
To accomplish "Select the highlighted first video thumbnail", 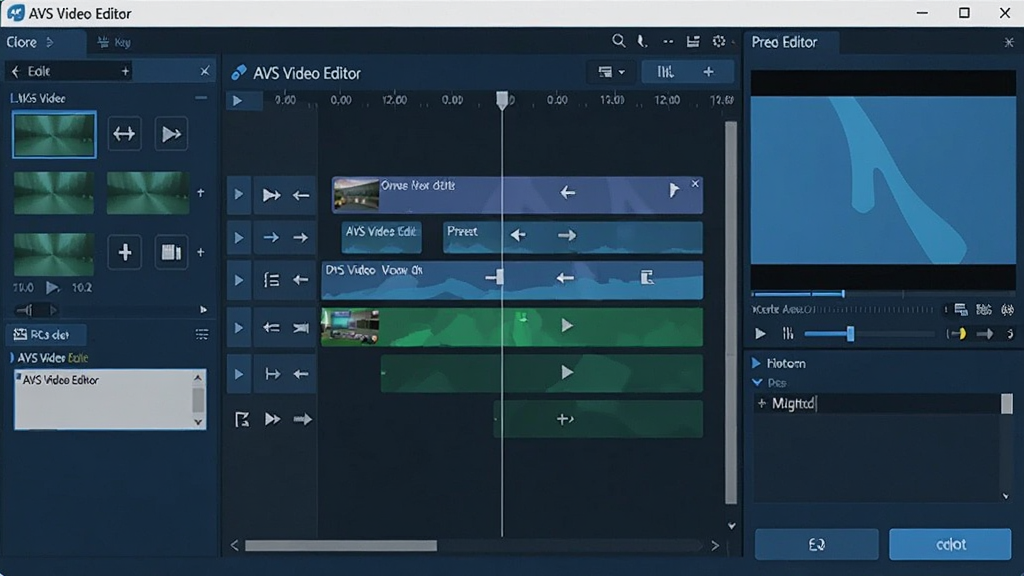I will tap(54, 135).
